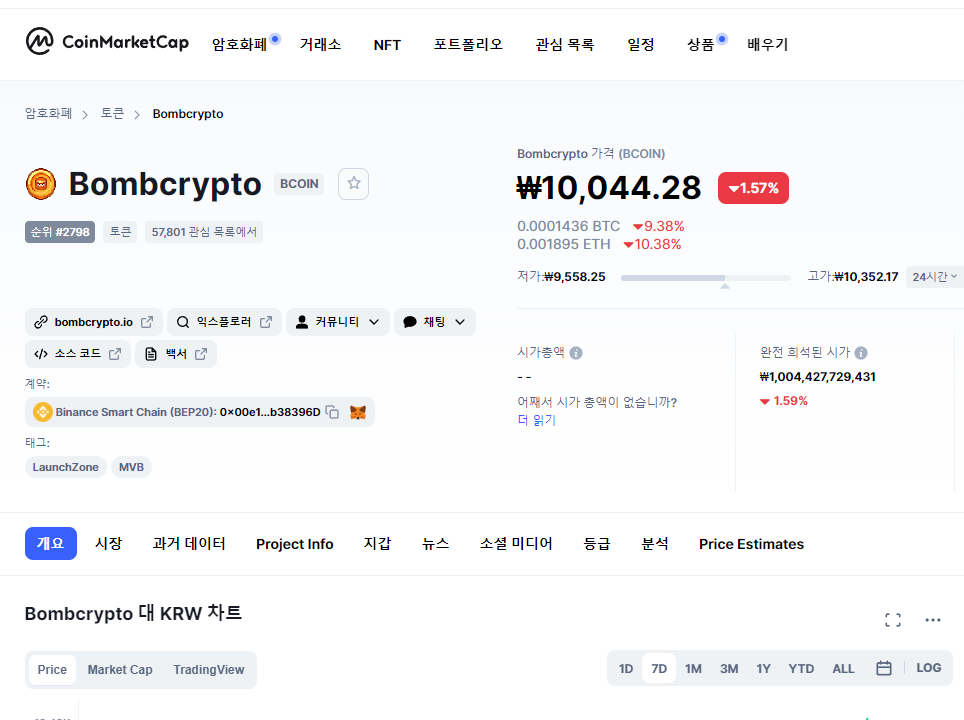The width and height of the screenshot is (964, 720).
Task: Set chart range to 3M
Action: pos(729,668)
